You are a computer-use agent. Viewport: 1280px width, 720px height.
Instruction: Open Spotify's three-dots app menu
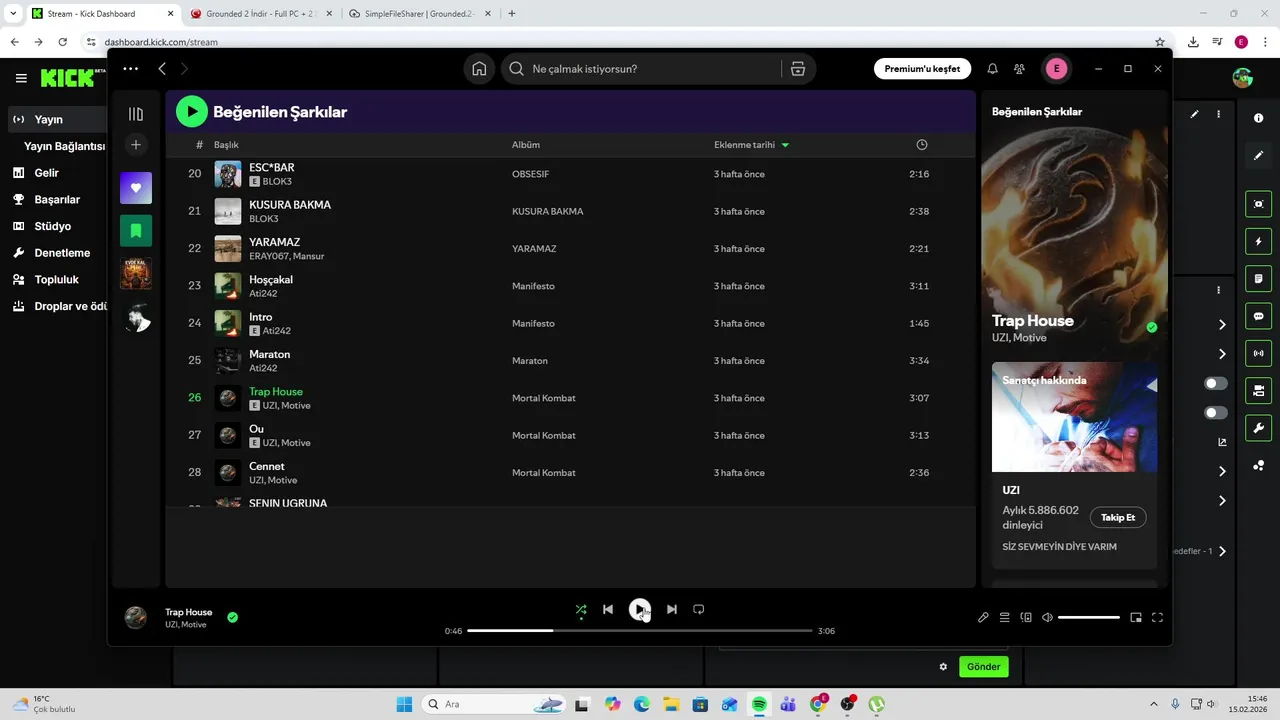tap(130, 69)
